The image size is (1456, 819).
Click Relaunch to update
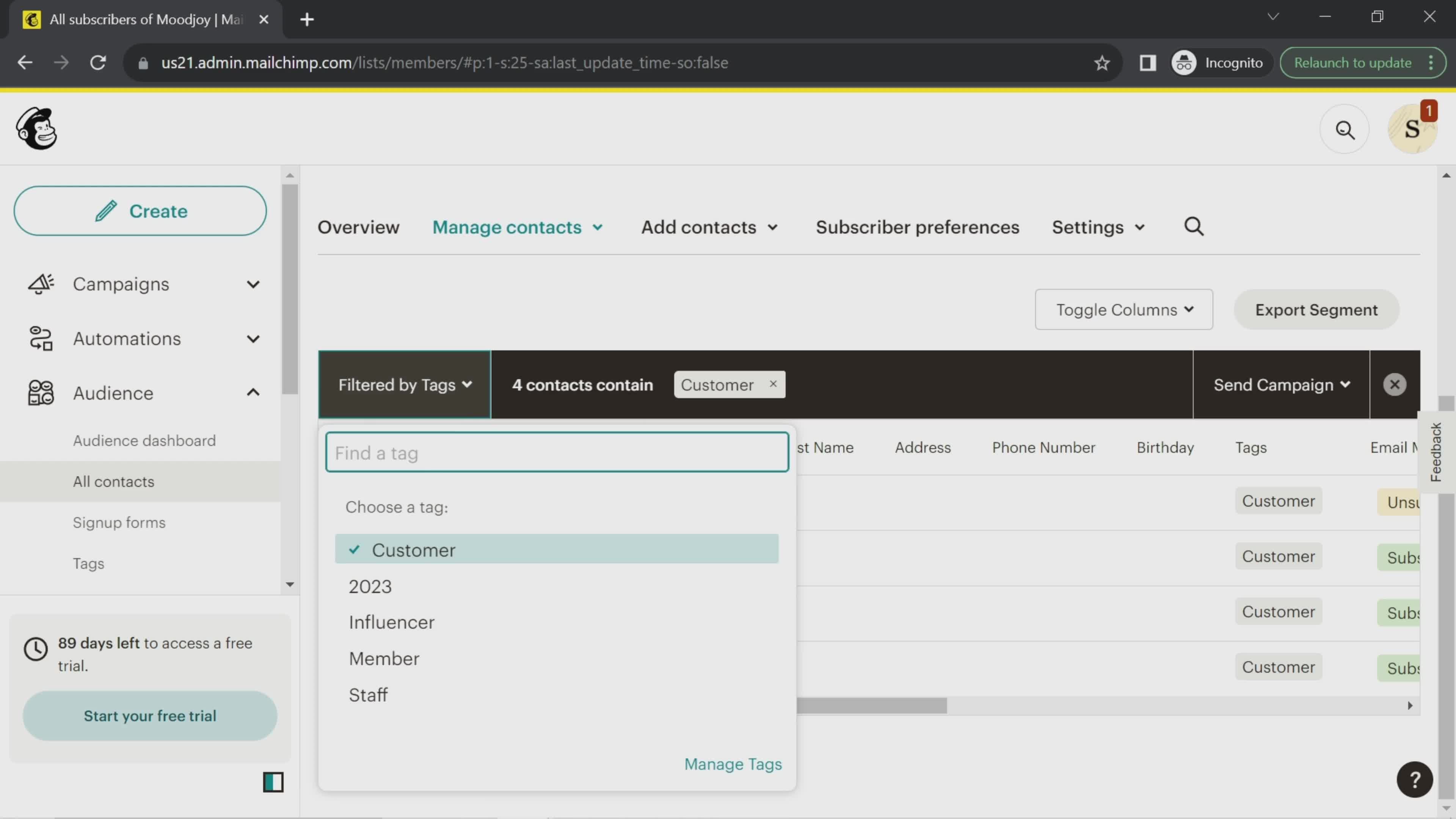coord(1352,63)
